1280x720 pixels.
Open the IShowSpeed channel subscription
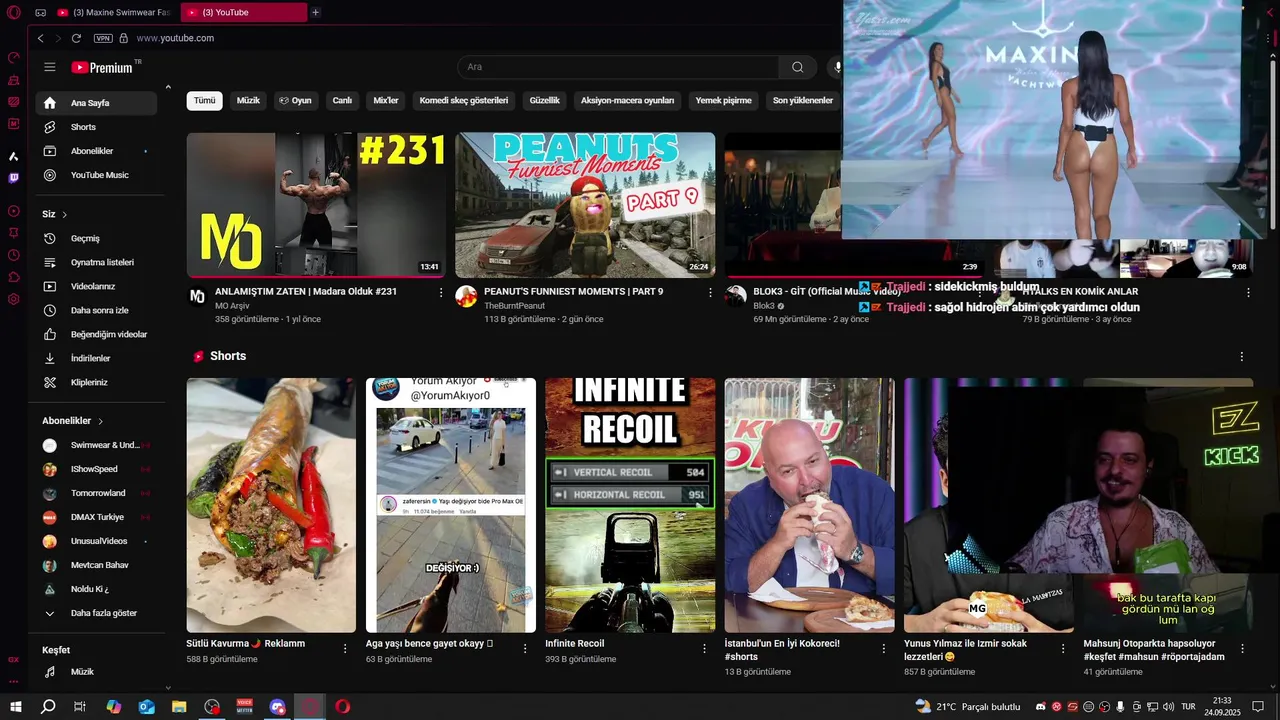pos(96,469)
